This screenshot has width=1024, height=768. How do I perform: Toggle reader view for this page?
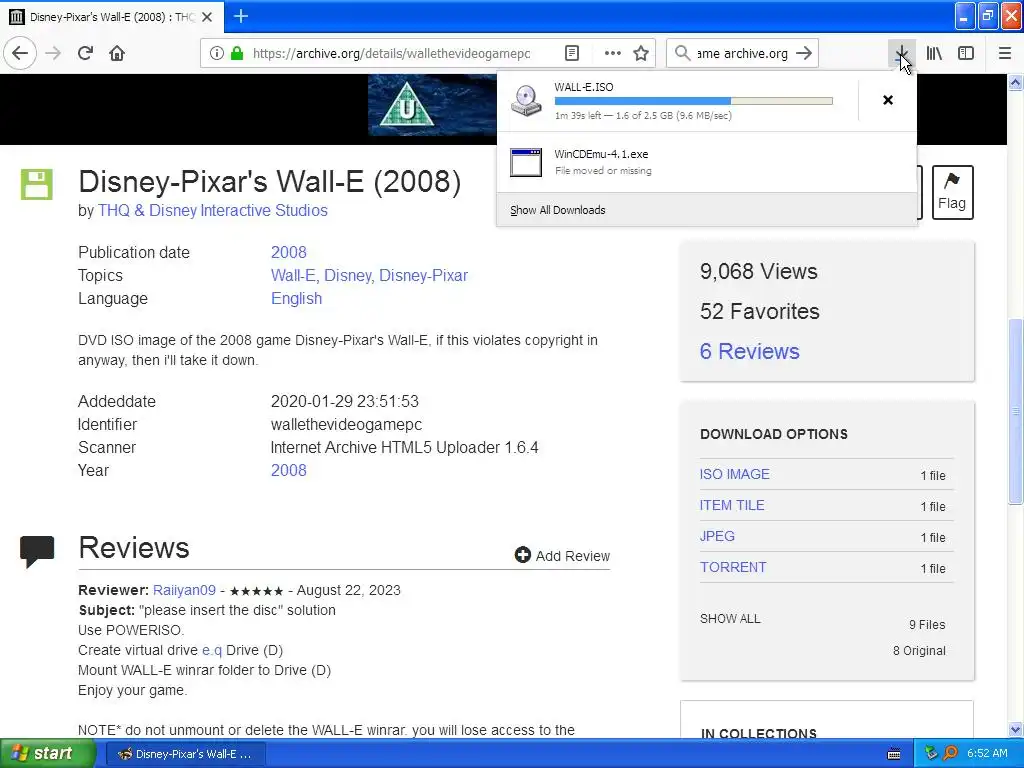[x=571, y=53]
